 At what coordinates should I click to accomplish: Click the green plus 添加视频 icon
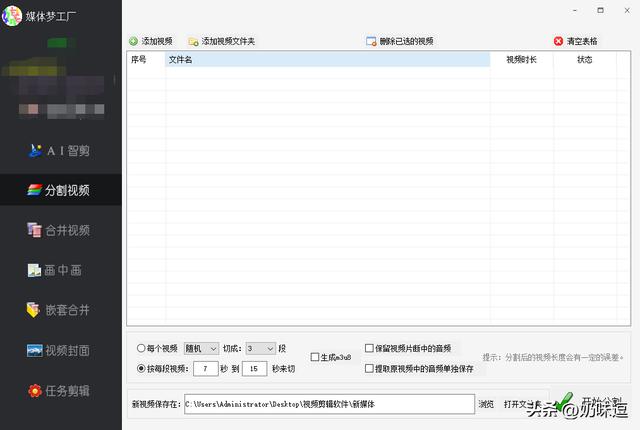pos(133,41)
